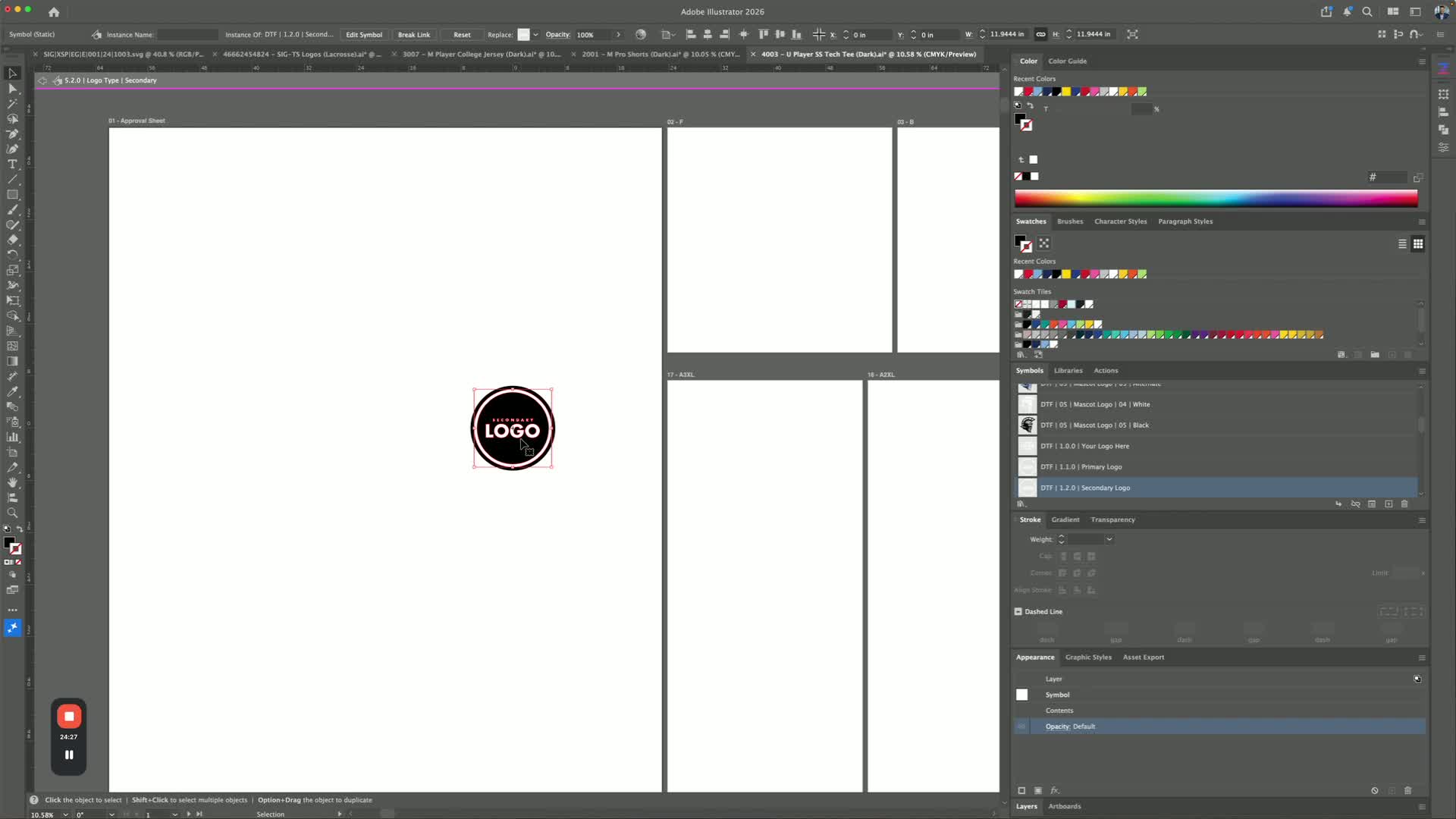Toggle the Dashed Line checkbox
The image size is (1456, 819).
[x=1018, y=612]
